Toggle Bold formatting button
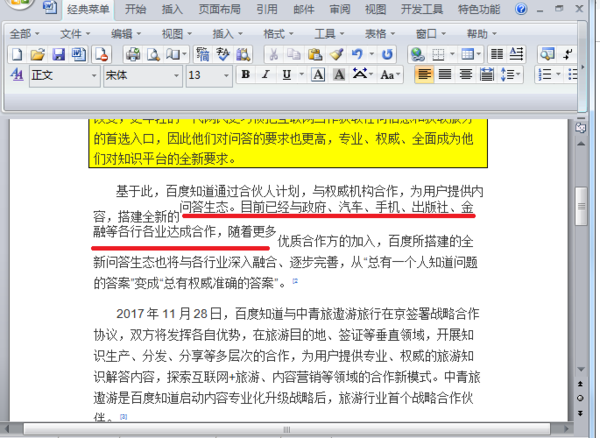Image resolution: width=600 pixels, height=438 pixels. (246, 75)
